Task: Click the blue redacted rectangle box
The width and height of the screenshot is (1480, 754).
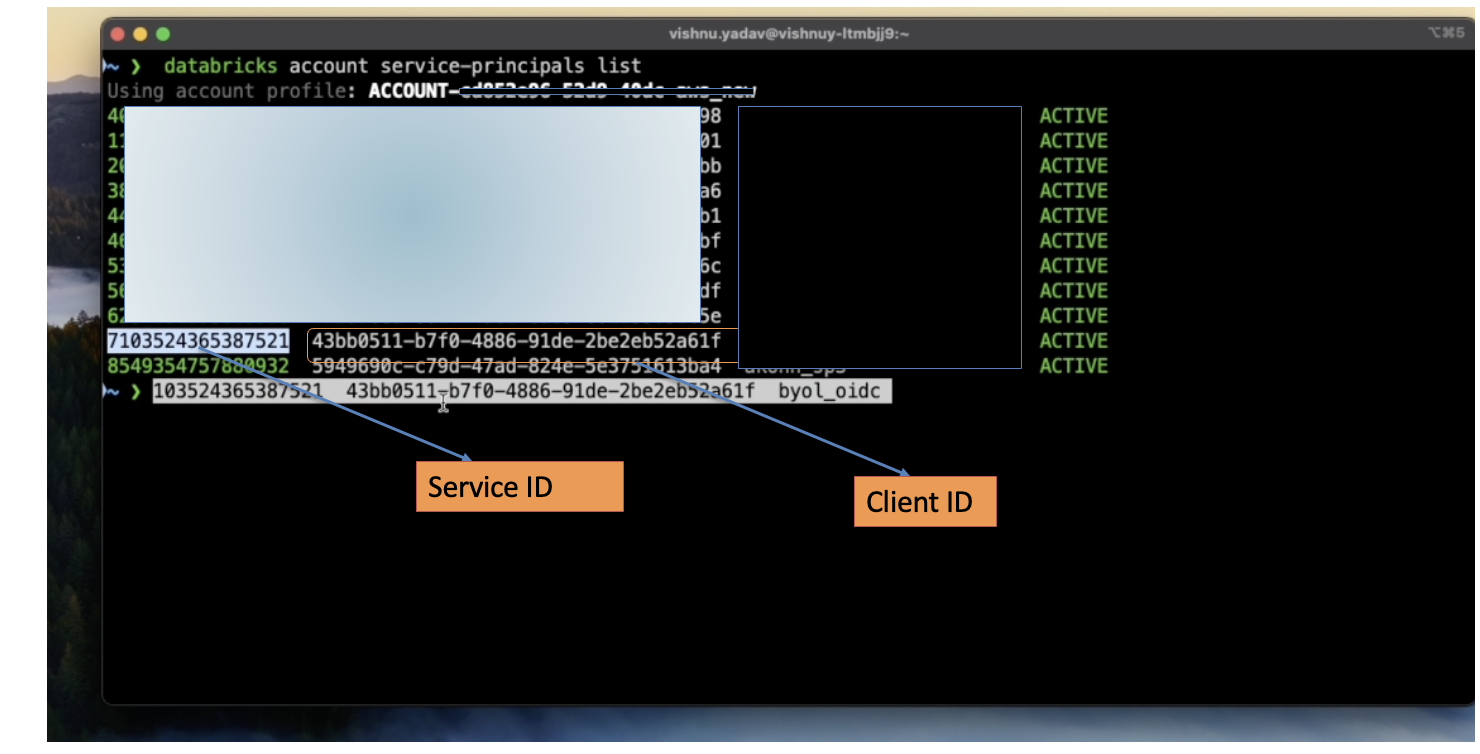Action: (x=878, y=237)
